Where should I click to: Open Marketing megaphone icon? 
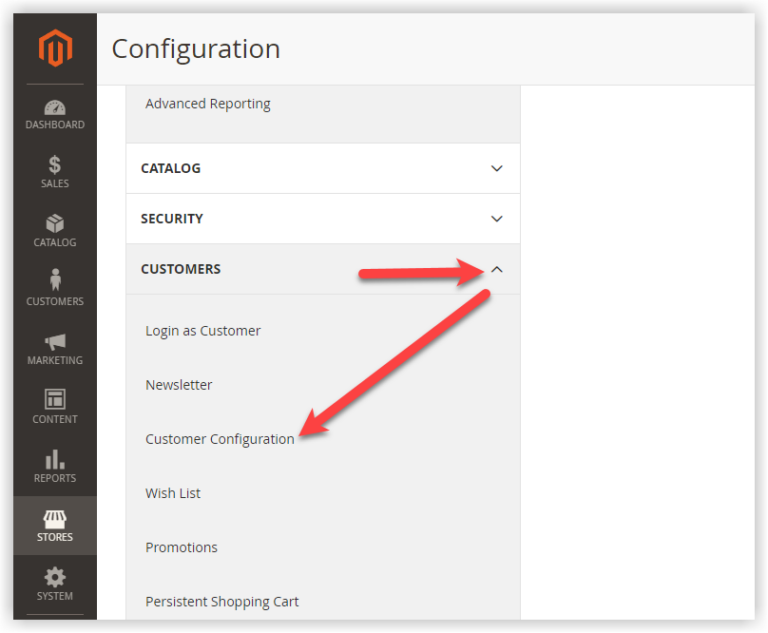(x=55, y=342)
